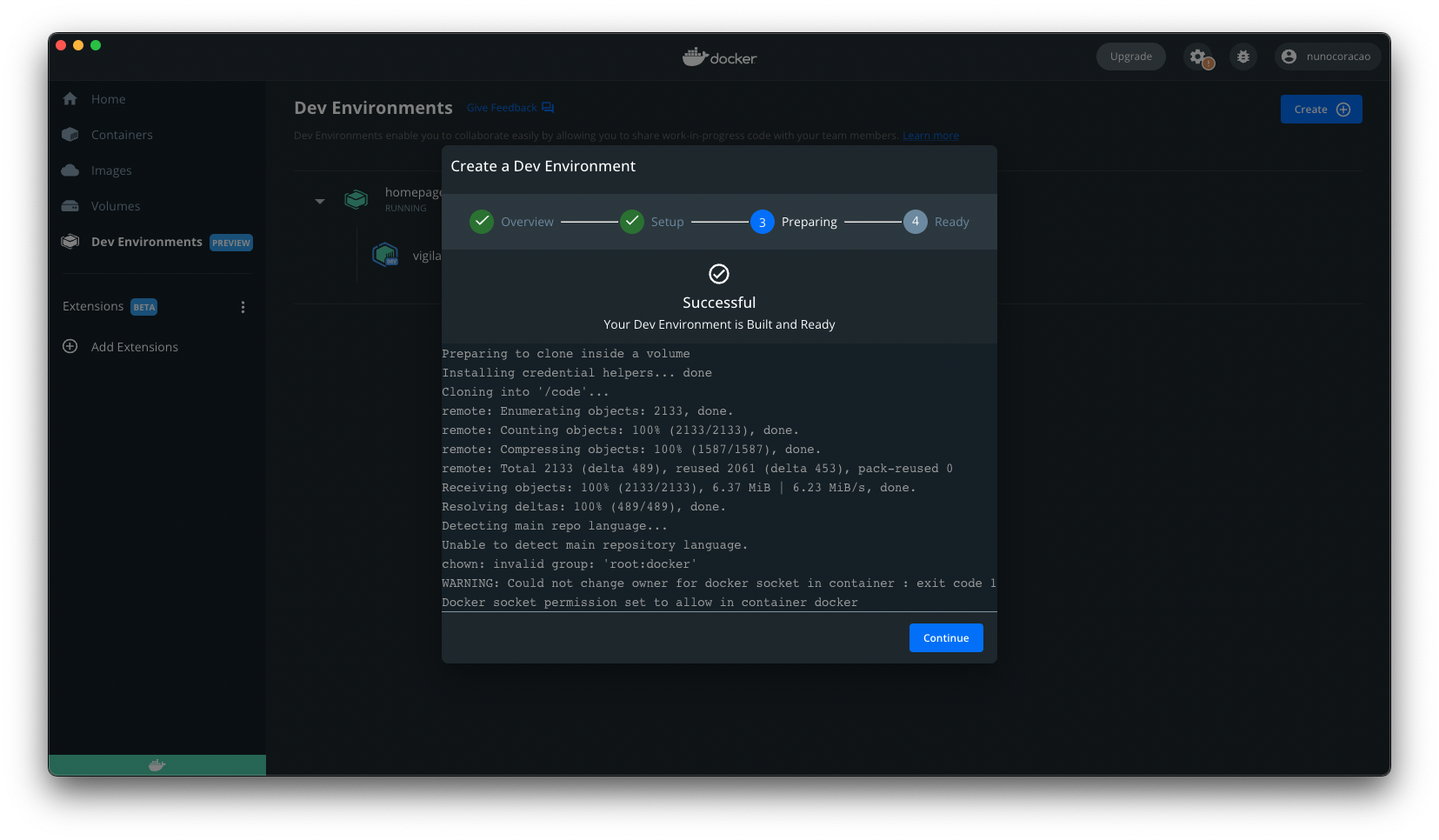The width and height of the screenshot is (1439, 840).
Task: Click the step 4 Ready circle
Action: 916,222
